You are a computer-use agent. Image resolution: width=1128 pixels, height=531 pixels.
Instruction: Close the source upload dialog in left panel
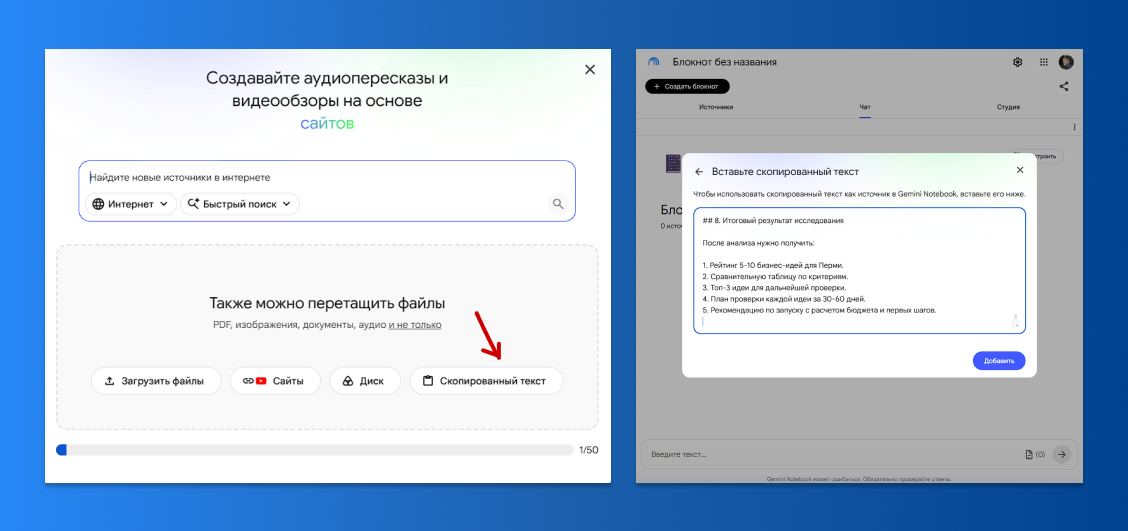pyautogui.click(x=590, y=70)
